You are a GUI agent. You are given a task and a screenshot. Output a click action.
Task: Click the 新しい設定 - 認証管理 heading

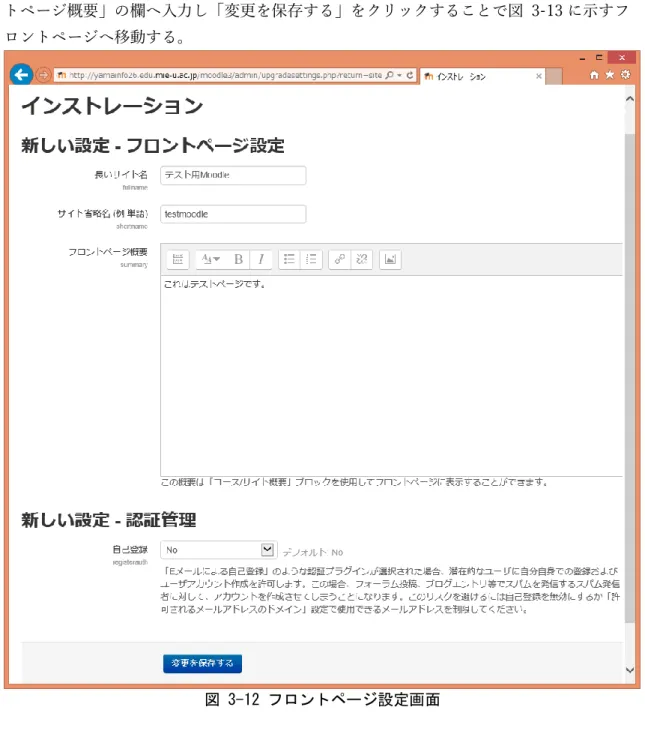(x=109, y=520)
